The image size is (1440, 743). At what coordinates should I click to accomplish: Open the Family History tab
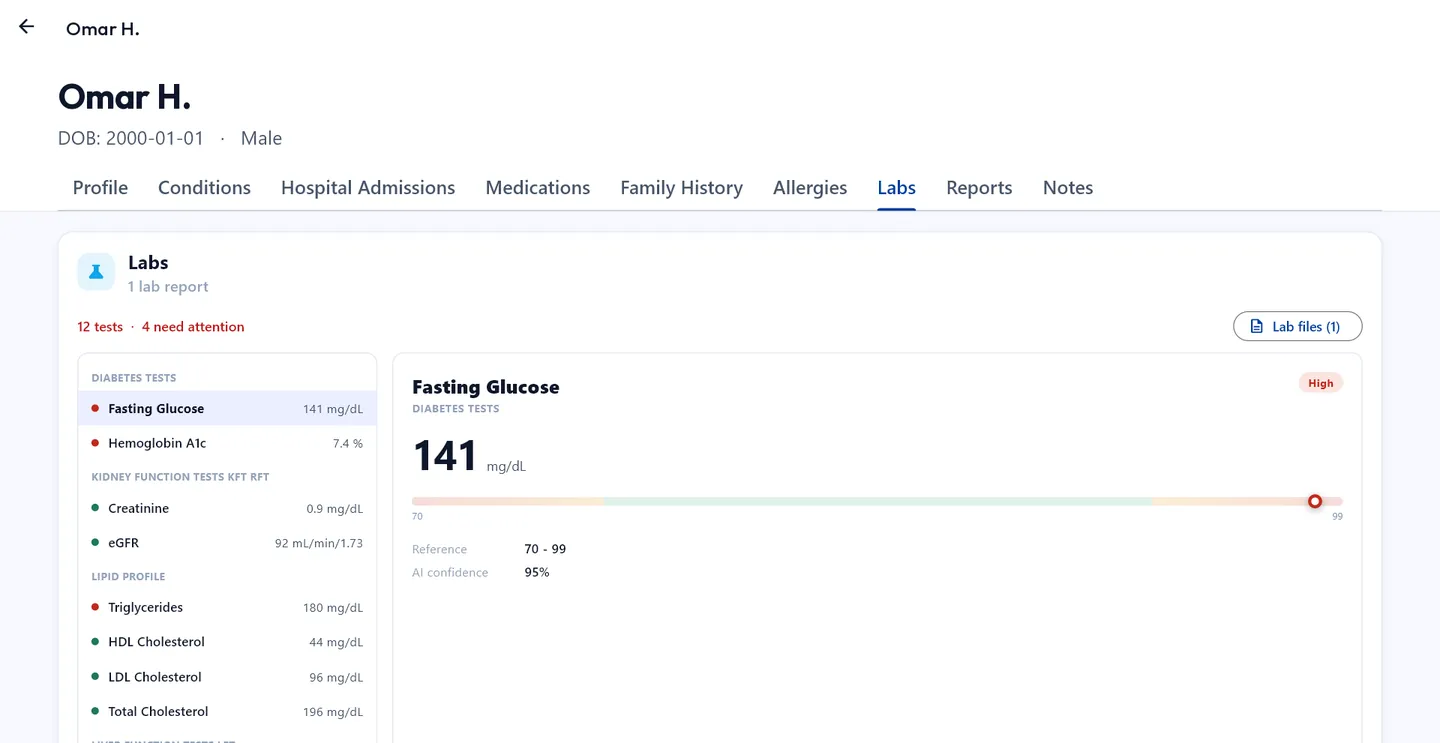[681, 188]
